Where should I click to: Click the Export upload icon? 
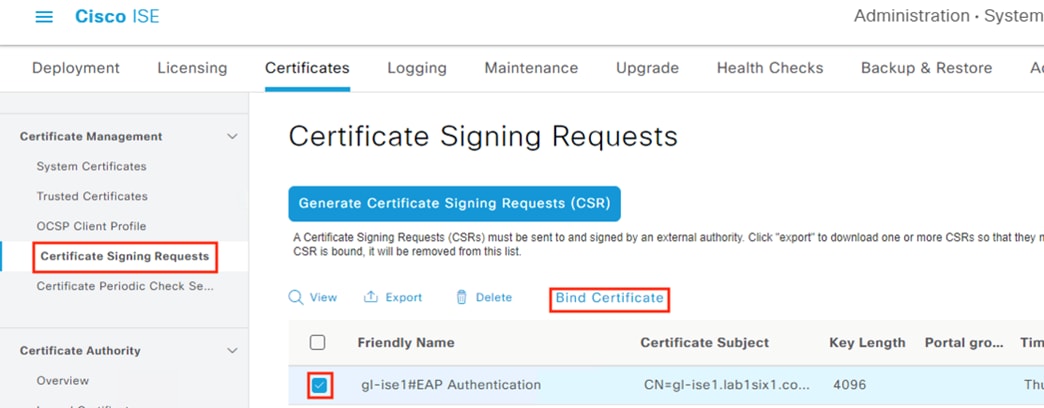[371, 298]
